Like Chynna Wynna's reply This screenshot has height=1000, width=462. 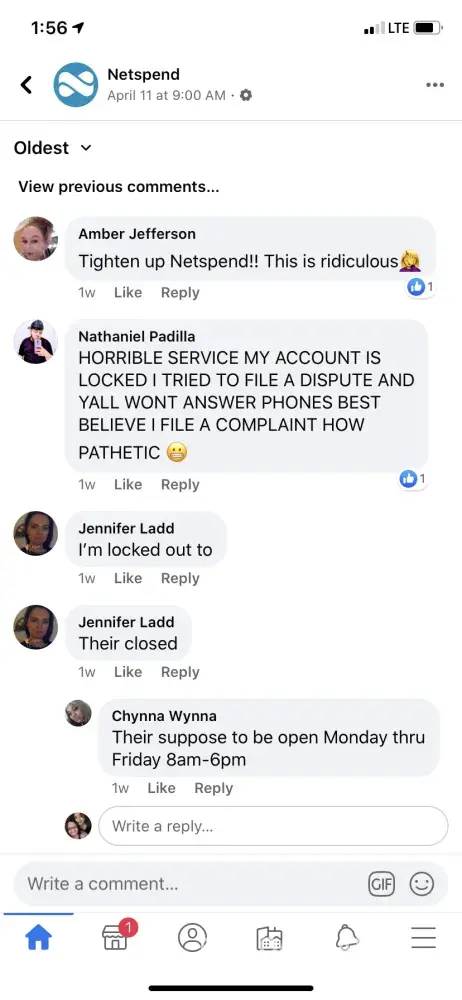coord(161,788)
